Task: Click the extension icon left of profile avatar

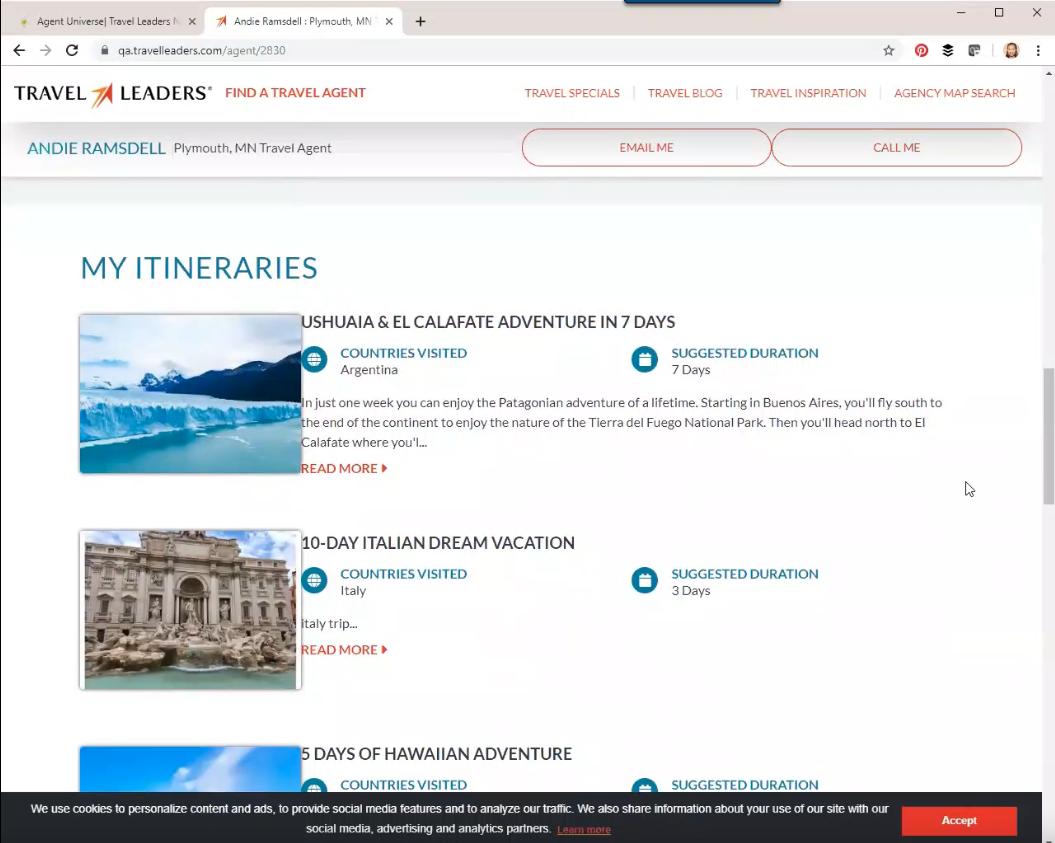Action: tap(974, 50)
